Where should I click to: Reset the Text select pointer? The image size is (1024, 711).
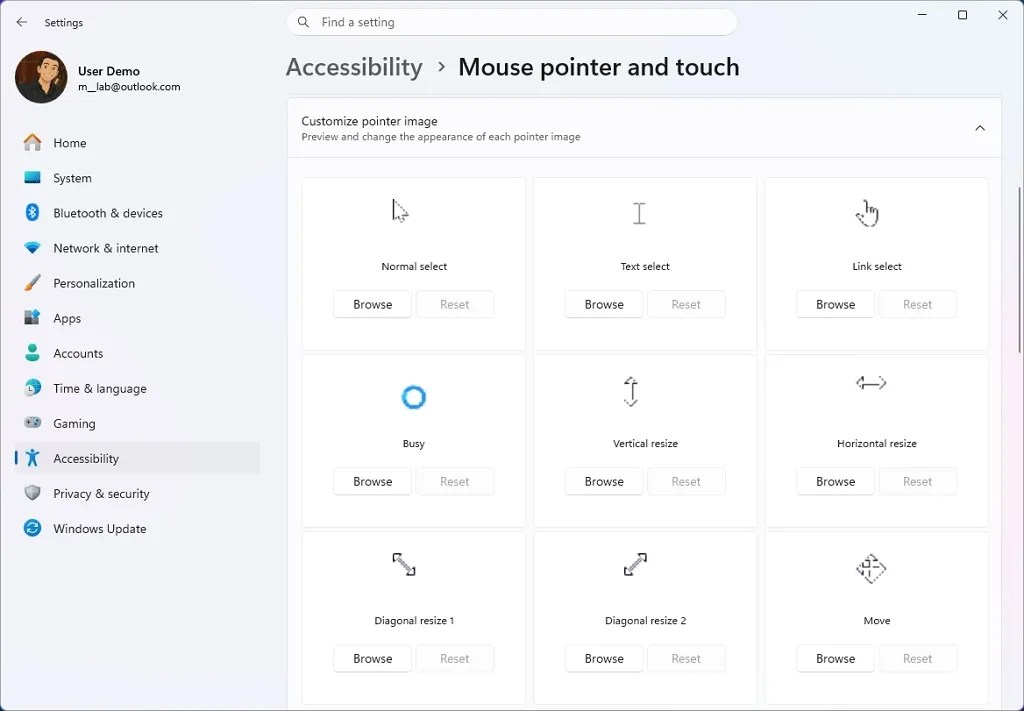pyautogui.click(x=686, y=304)
